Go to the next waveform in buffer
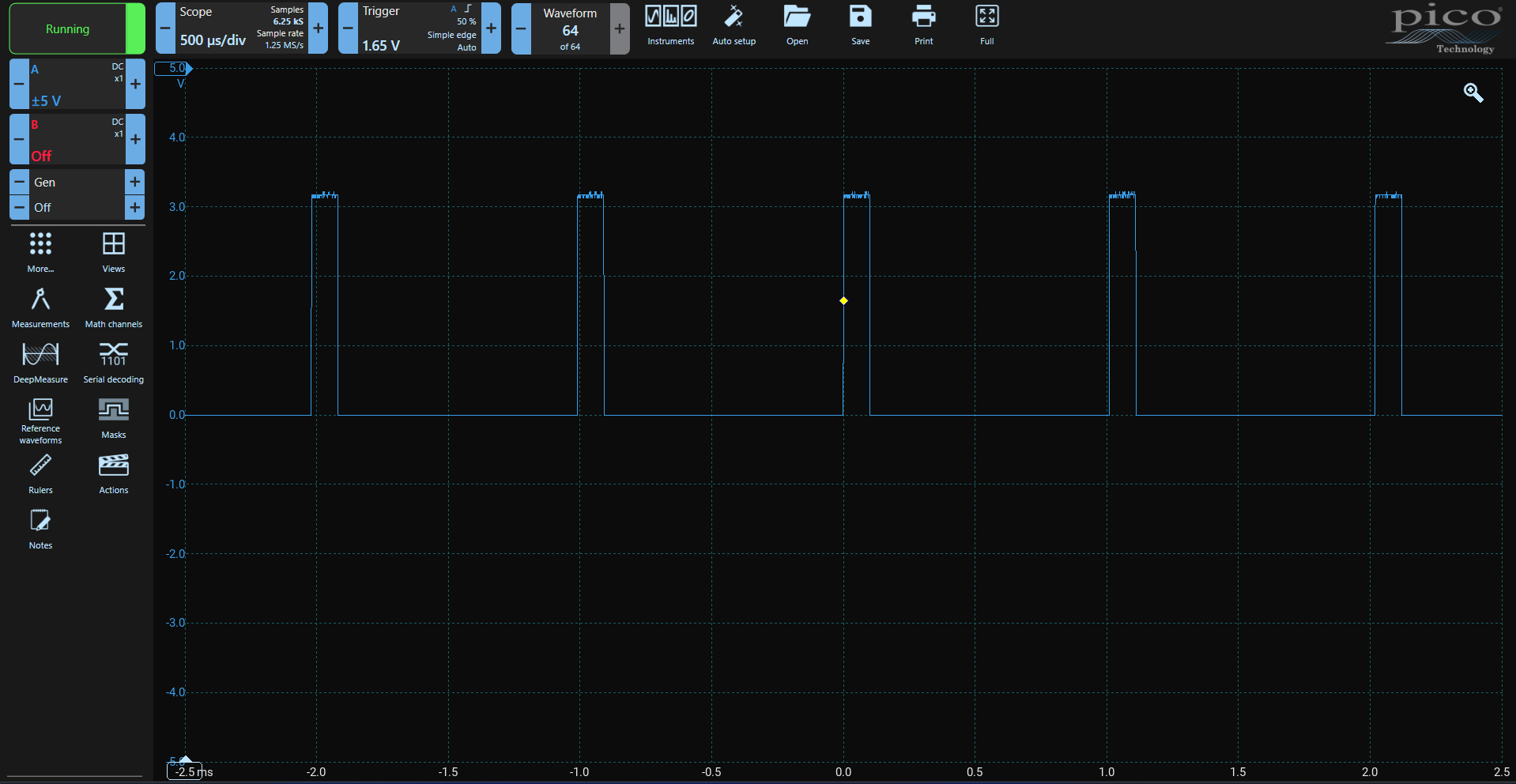This screenshot has width=1516, height=784. tap(620, 28)
